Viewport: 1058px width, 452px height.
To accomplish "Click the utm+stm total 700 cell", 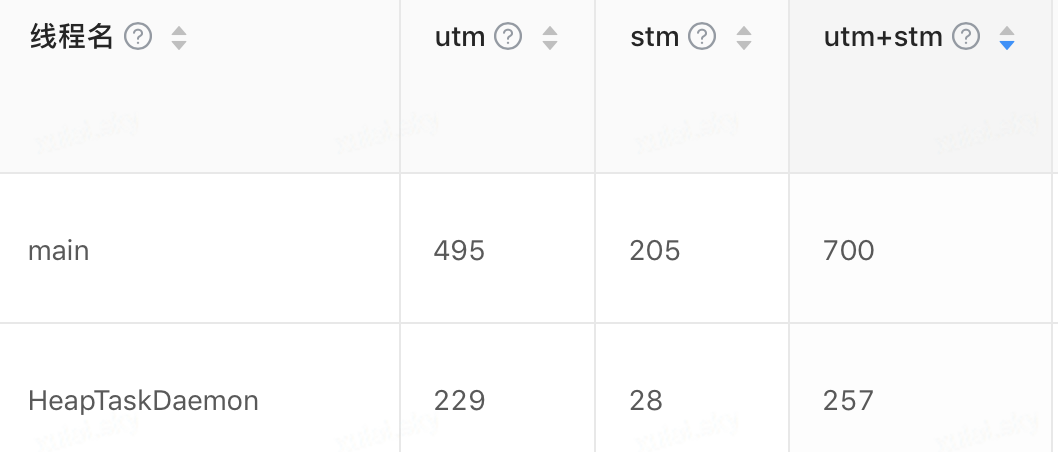I will click(849, 250).
